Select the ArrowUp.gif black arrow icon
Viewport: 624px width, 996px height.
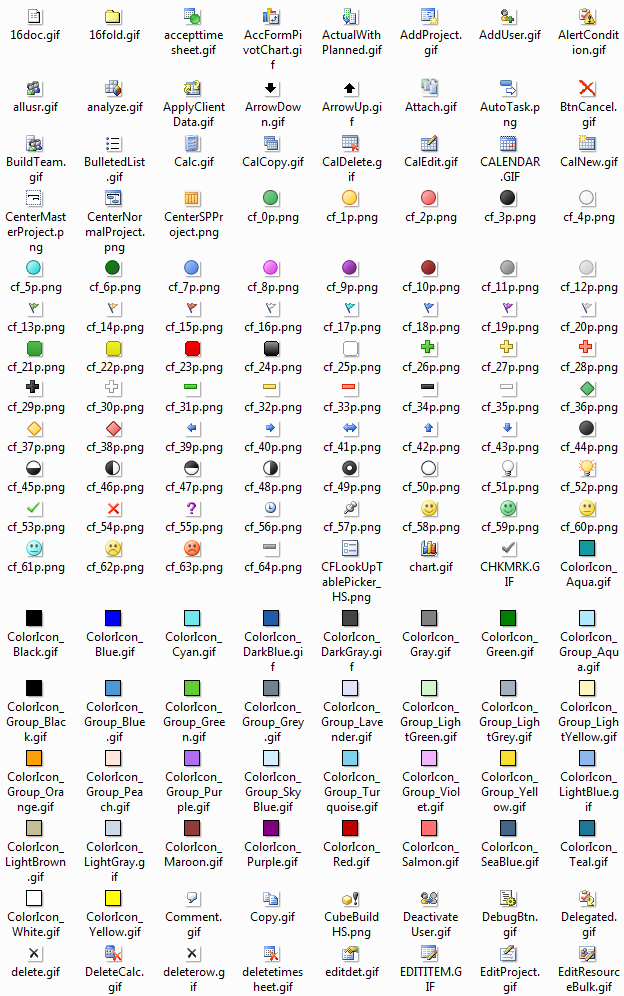350,88
